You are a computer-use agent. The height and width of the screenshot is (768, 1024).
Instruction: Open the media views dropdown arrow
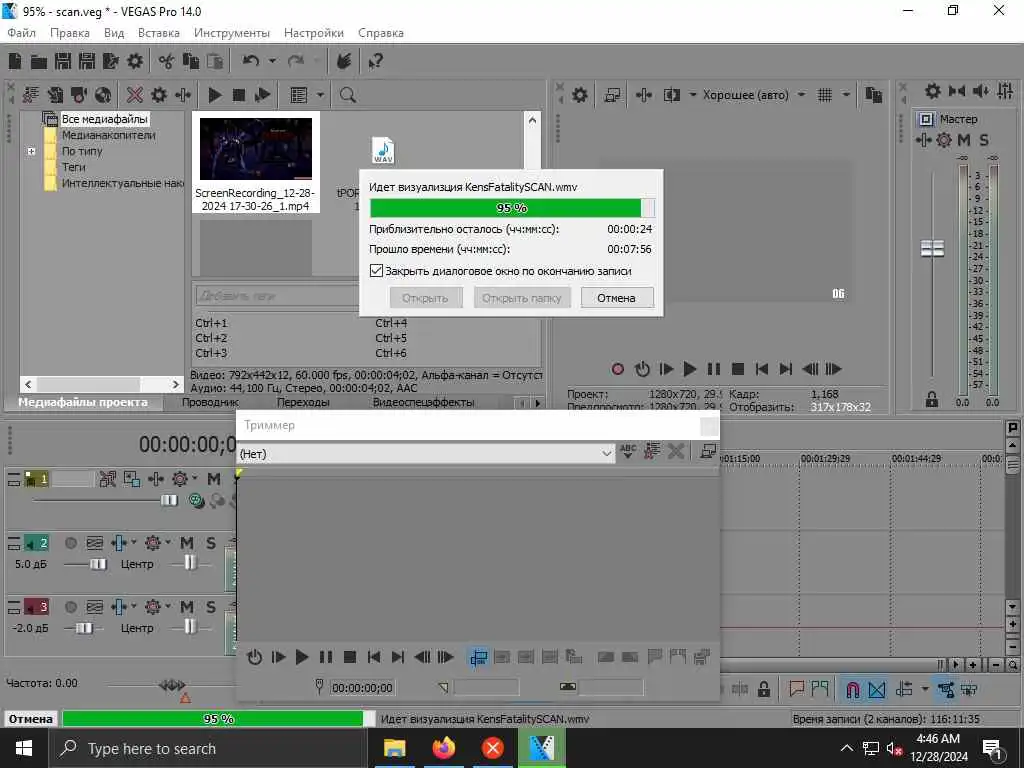coord(321,95)
